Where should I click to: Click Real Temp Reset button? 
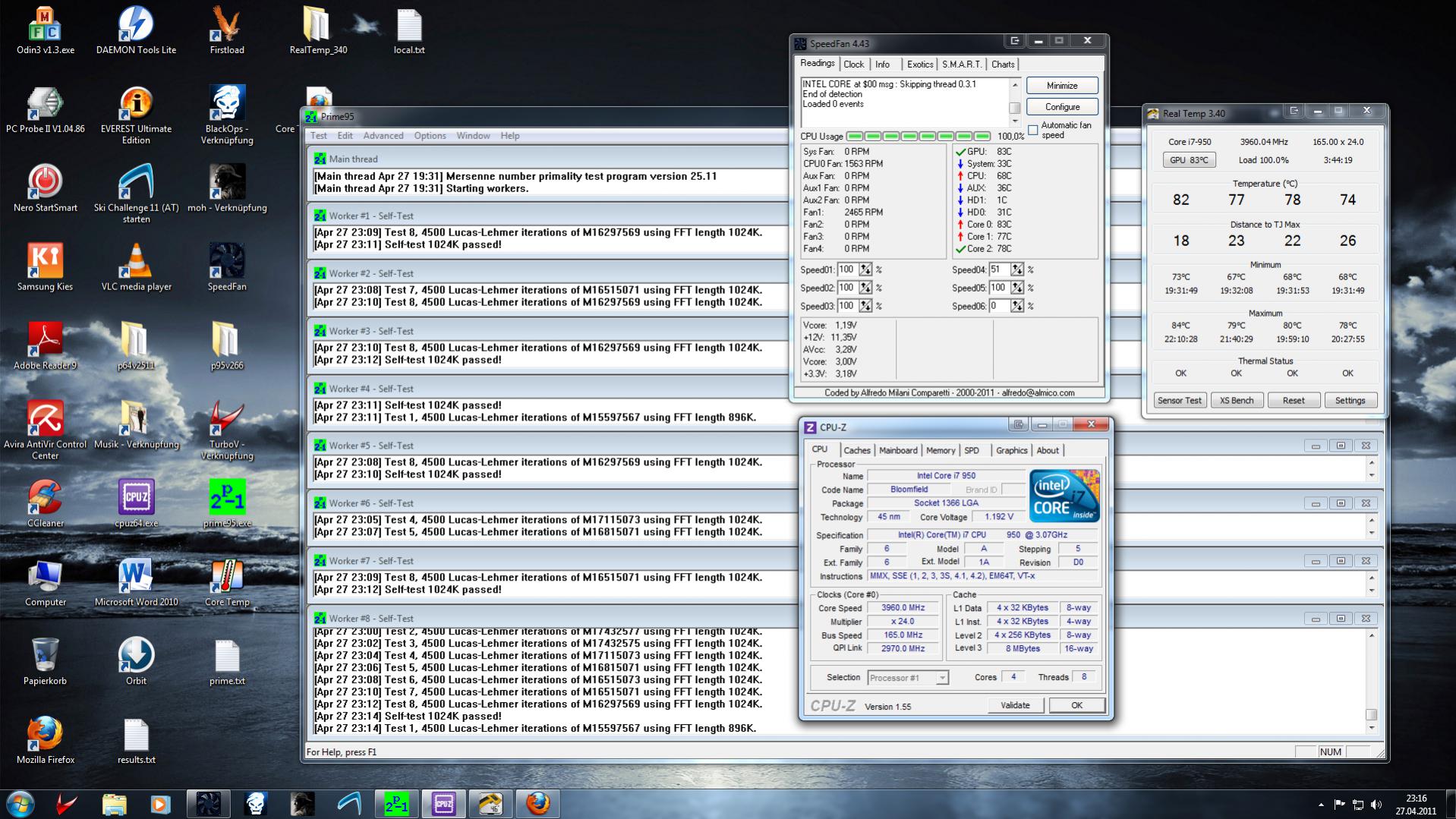(x=1294, y=401)
